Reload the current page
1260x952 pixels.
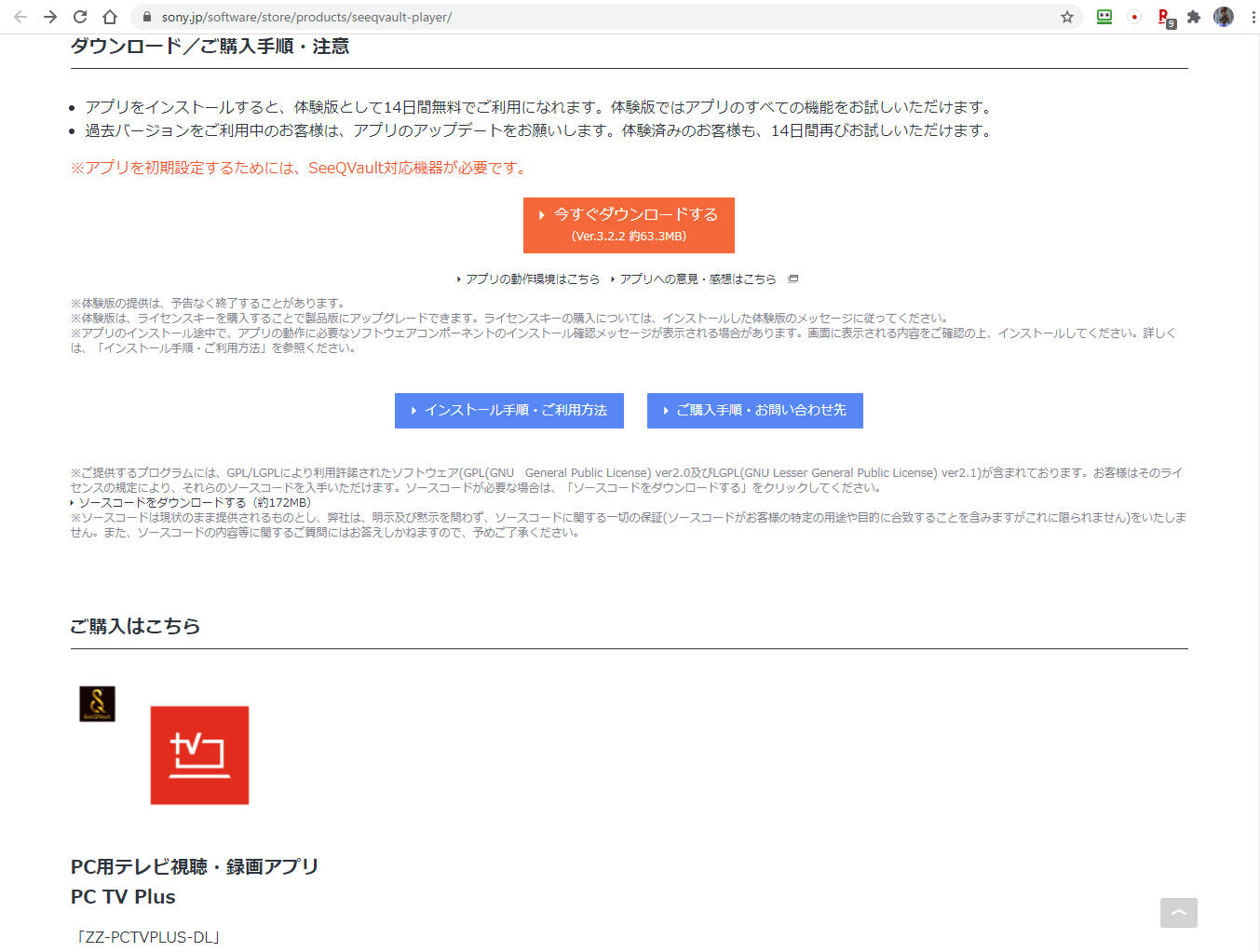[80, 17]
